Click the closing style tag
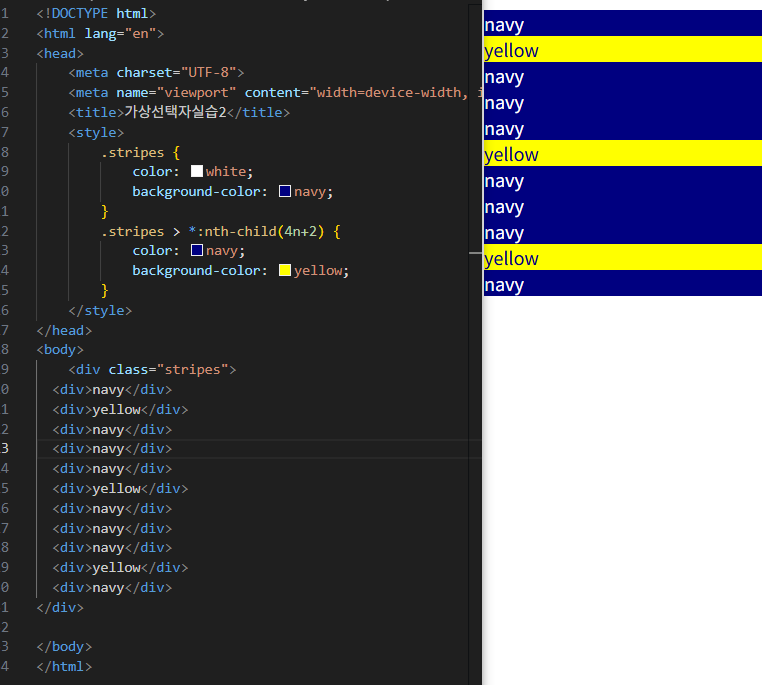The height and width of the screenshot is (685, 762). click(100, 310)
